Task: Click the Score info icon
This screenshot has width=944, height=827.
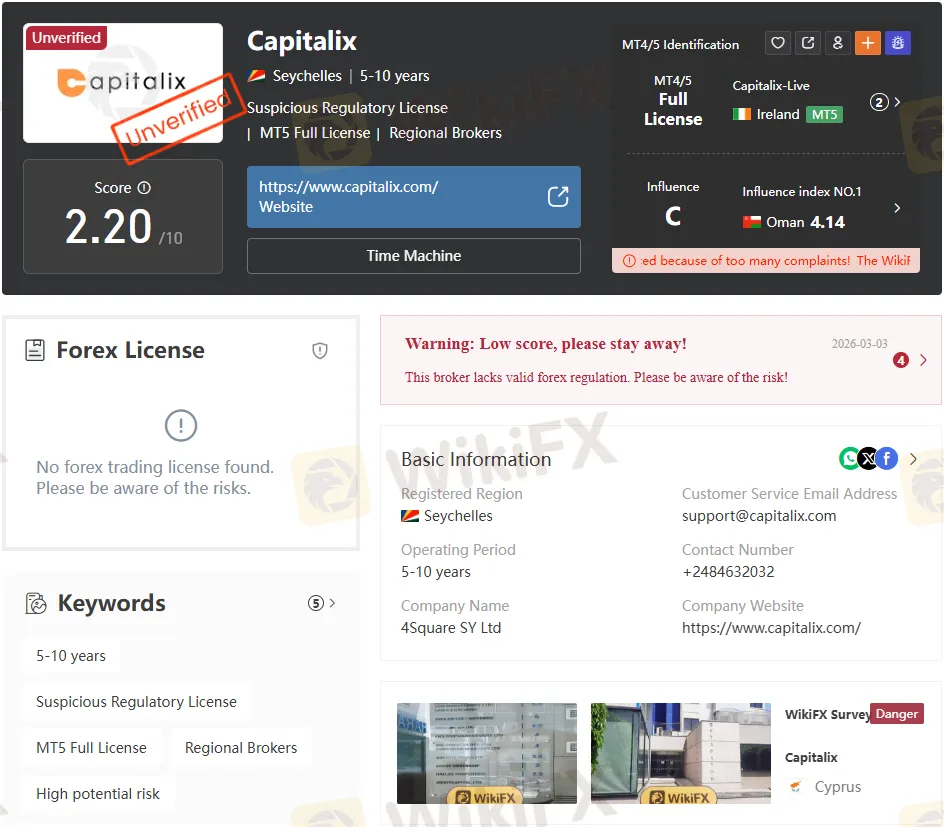Action: tap(144, 188)
